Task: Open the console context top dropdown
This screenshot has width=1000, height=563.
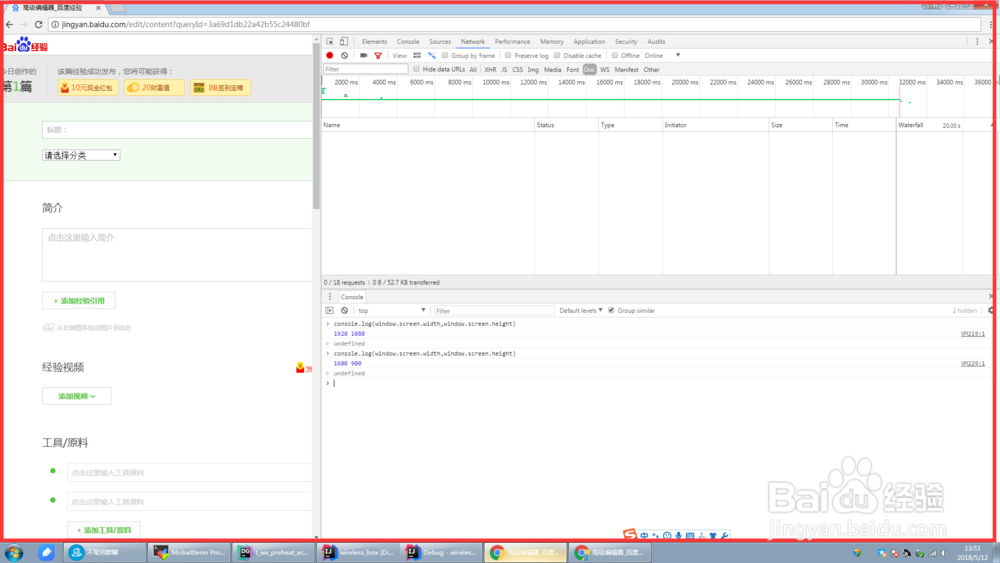Action: click(392, 311)
